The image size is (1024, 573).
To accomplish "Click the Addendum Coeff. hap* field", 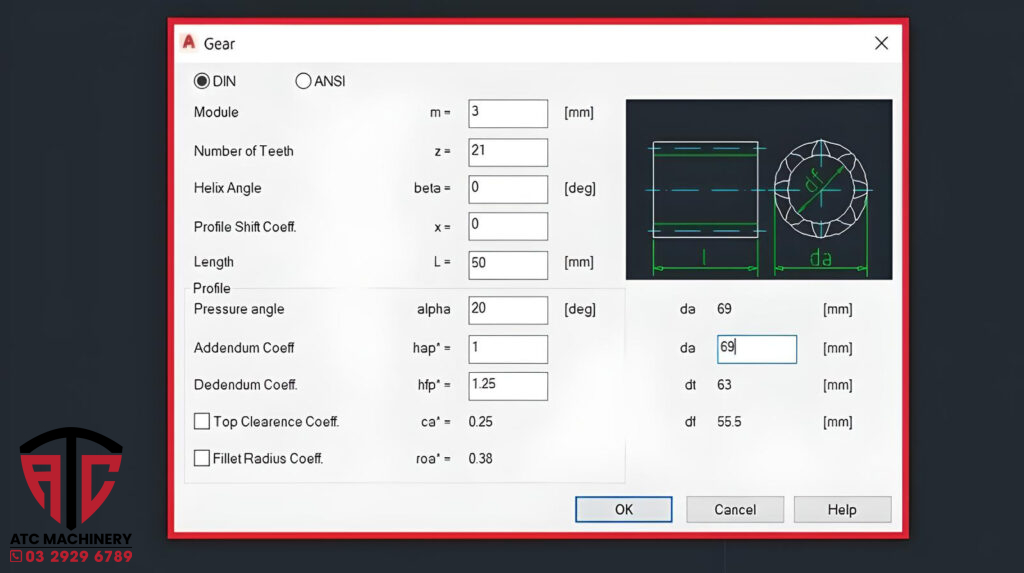I will pyautogui.click(x=507, y=349).
